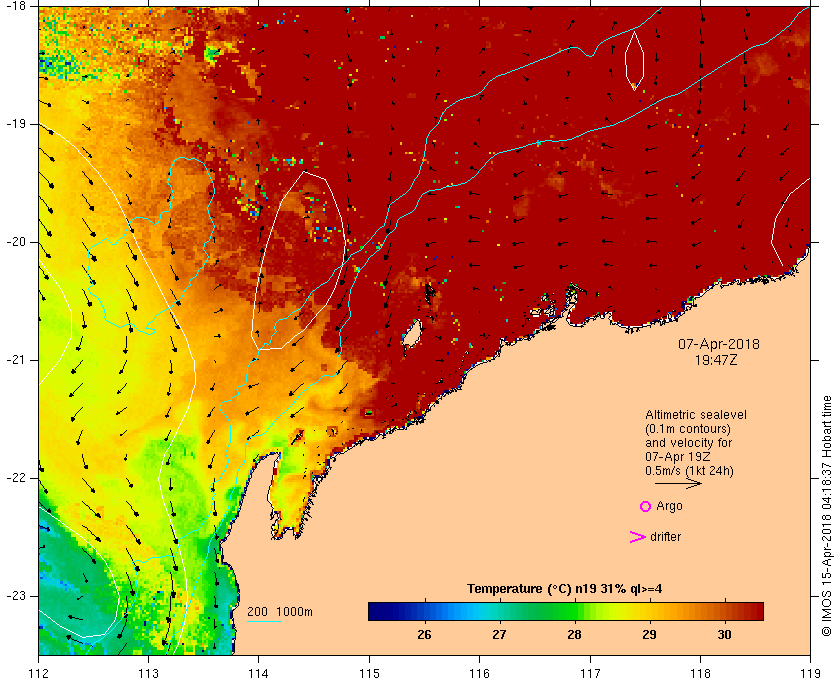Viewport: 840px width, 680px height.
Task: Click the 'Altimetric sealevel' legend text
Action: [695, 415]
